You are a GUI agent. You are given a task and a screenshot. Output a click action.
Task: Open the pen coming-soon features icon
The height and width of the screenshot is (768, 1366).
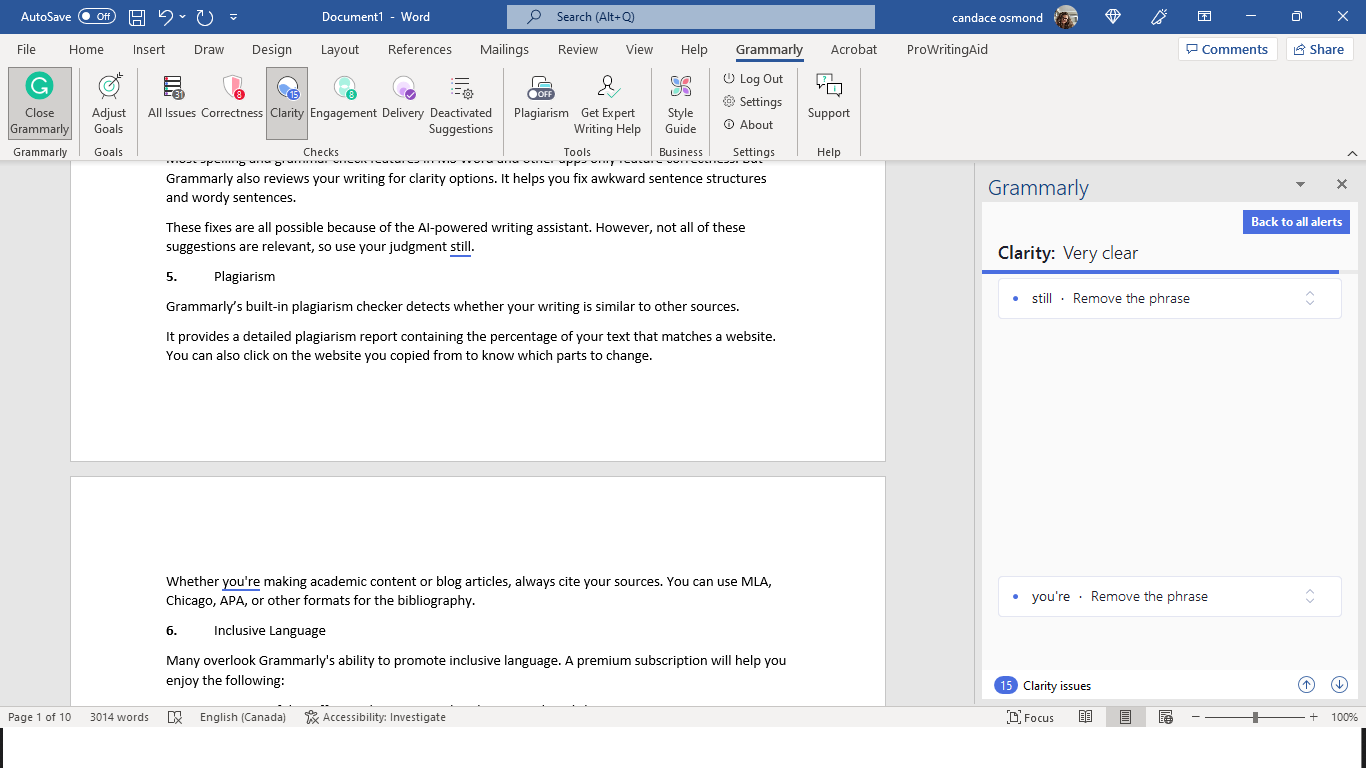click(x=1159, y=17)
